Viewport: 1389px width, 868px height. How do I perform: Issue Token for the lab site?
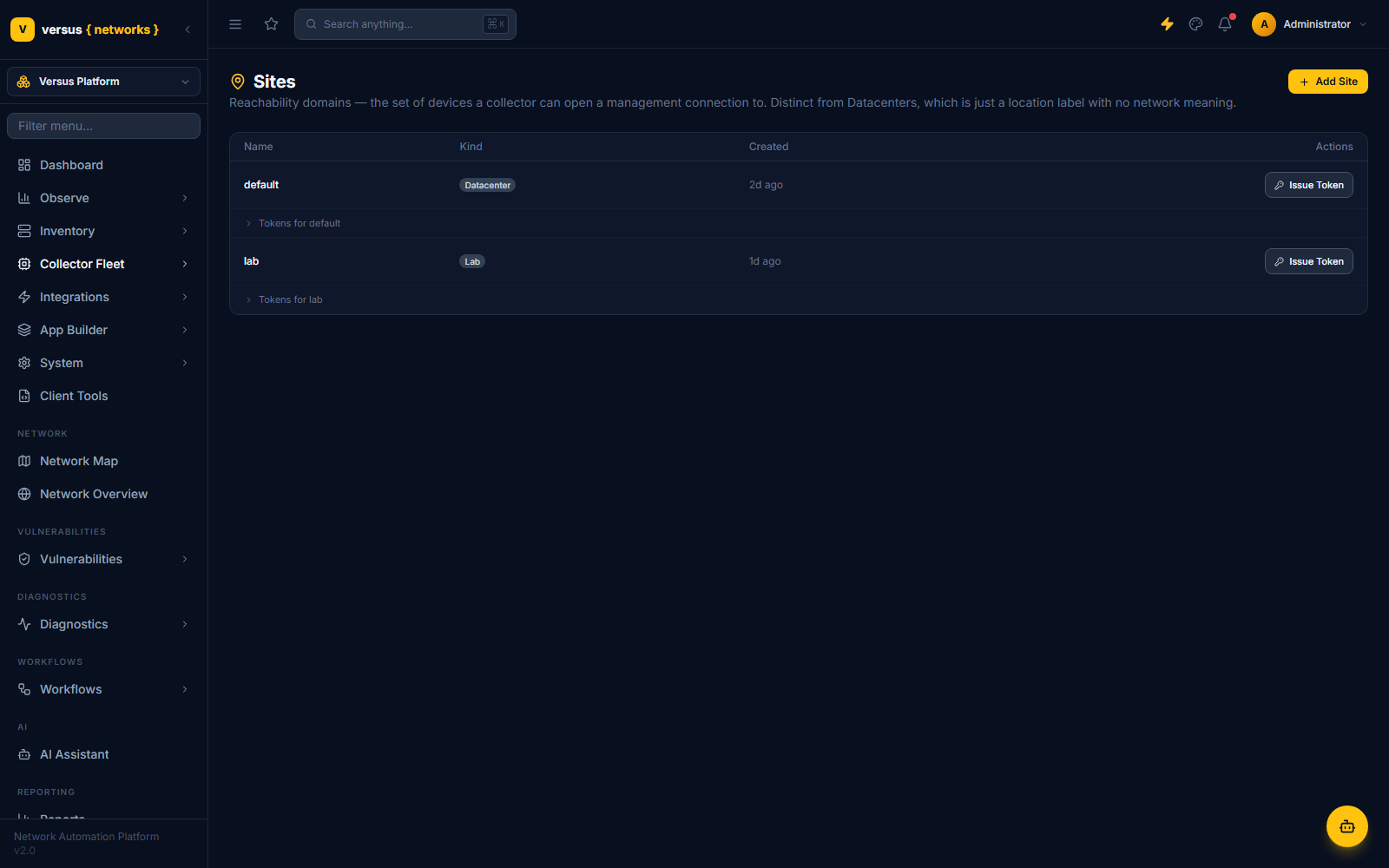[x=1308, y=261]
